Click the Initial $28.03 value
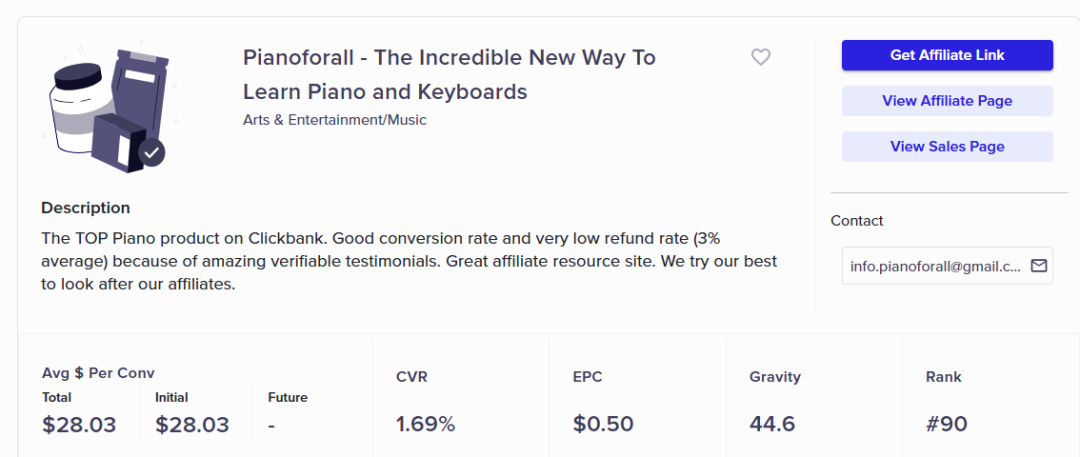The width and height of the screenshot is (1080, 457). 192,424
